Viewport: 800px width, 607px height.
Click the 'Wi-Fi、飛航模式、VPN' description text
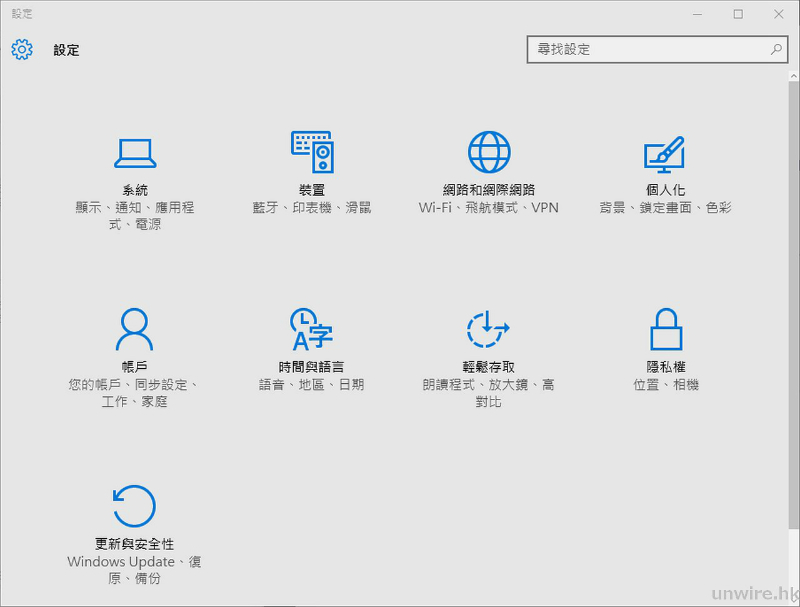(x=488, y=208)
